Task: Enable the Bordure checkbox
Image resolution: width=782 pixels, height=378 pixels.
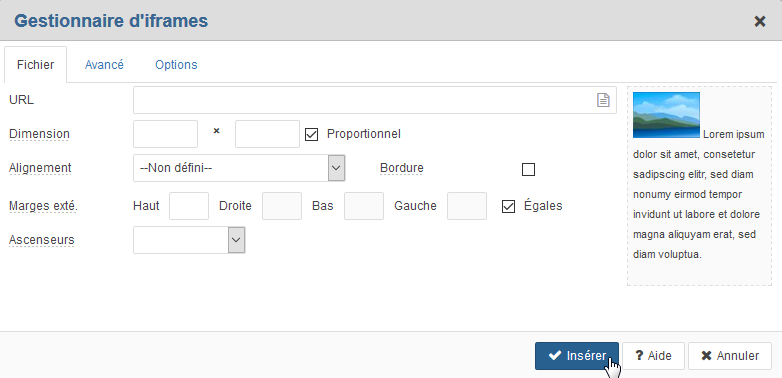Action: click(x=528, y=170)
